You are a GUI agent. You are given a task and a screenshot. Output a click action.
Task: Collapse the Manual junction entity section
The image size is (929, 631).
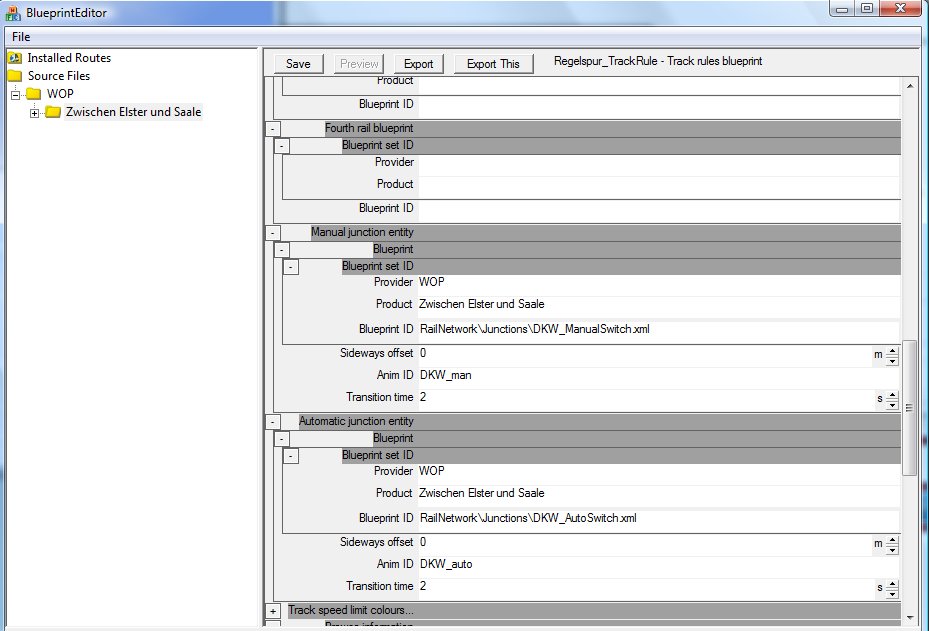click(273, 233)
